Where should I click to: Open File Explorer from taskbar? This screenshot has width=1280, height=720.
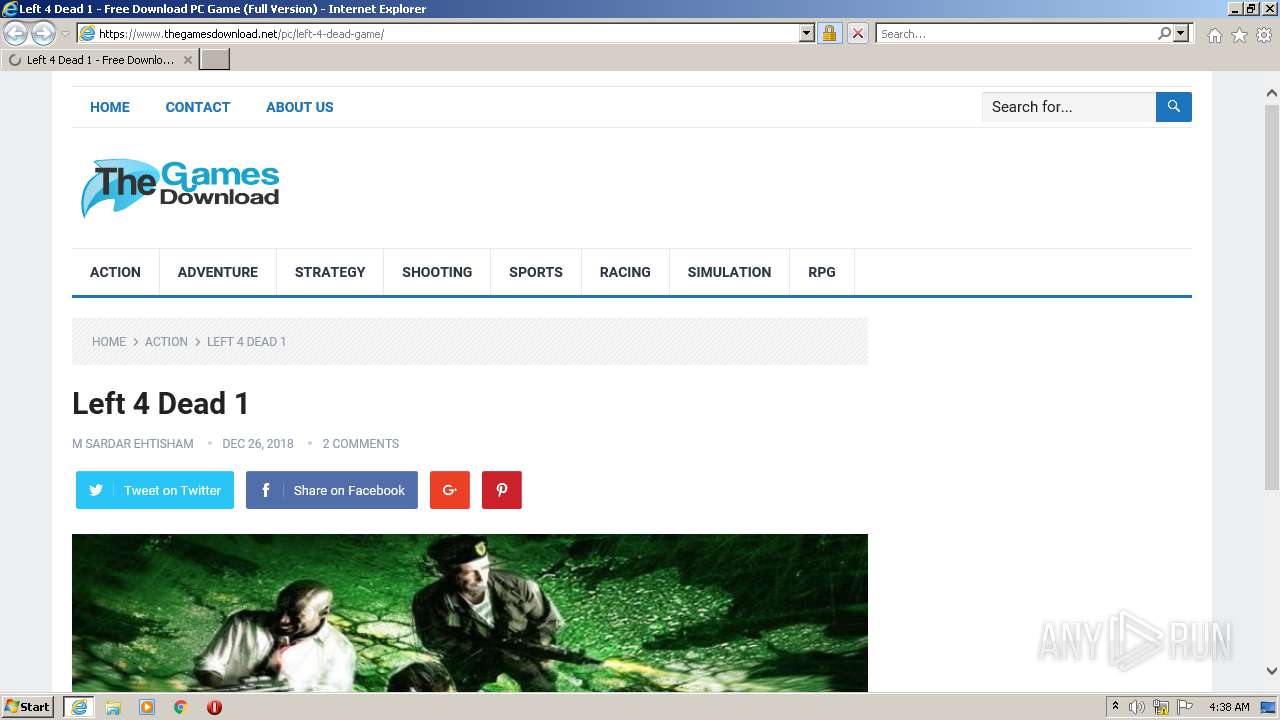pos(113,707)
